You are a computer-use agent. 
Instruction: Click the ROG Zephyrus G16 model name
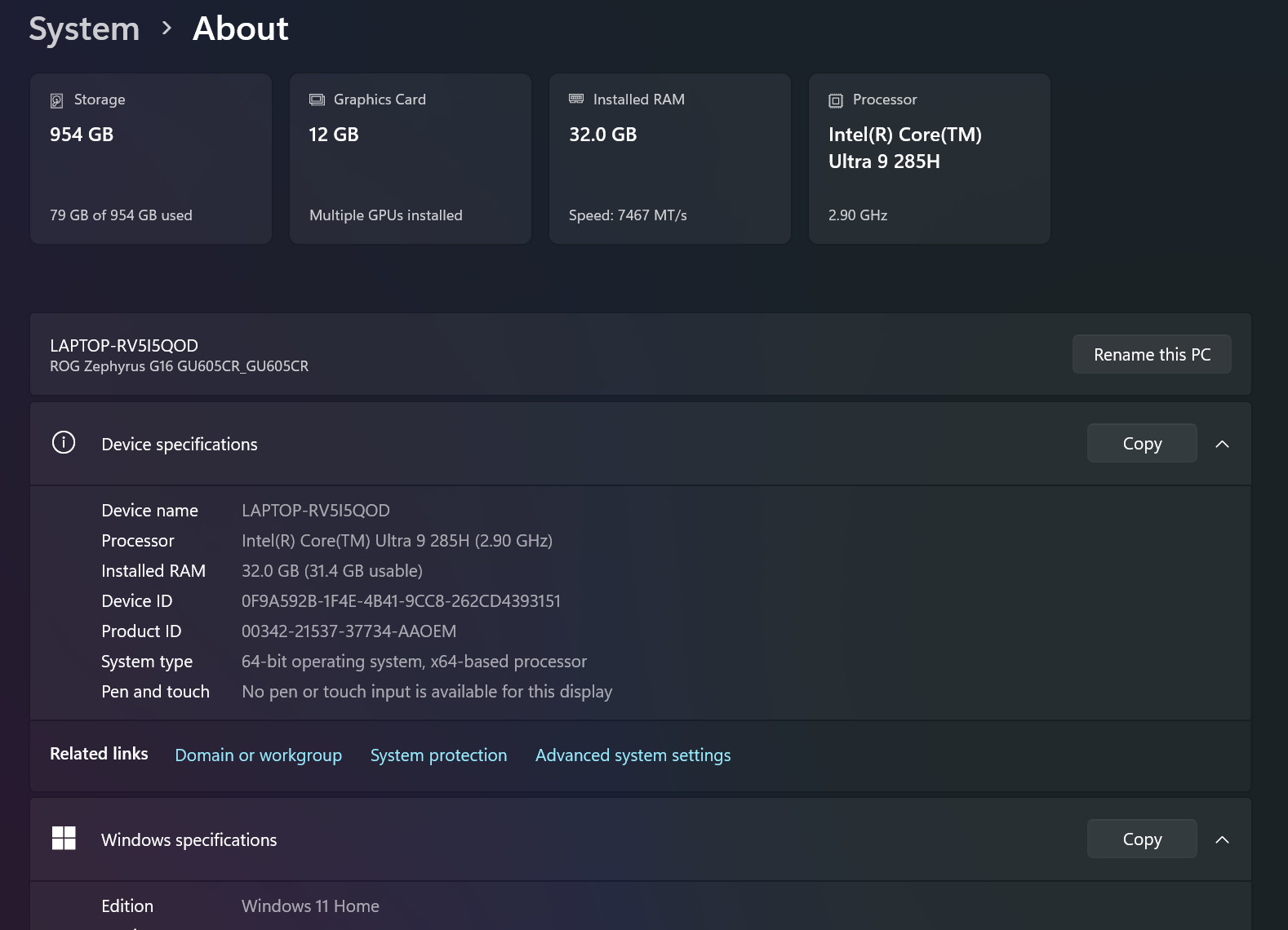(179, 366)
